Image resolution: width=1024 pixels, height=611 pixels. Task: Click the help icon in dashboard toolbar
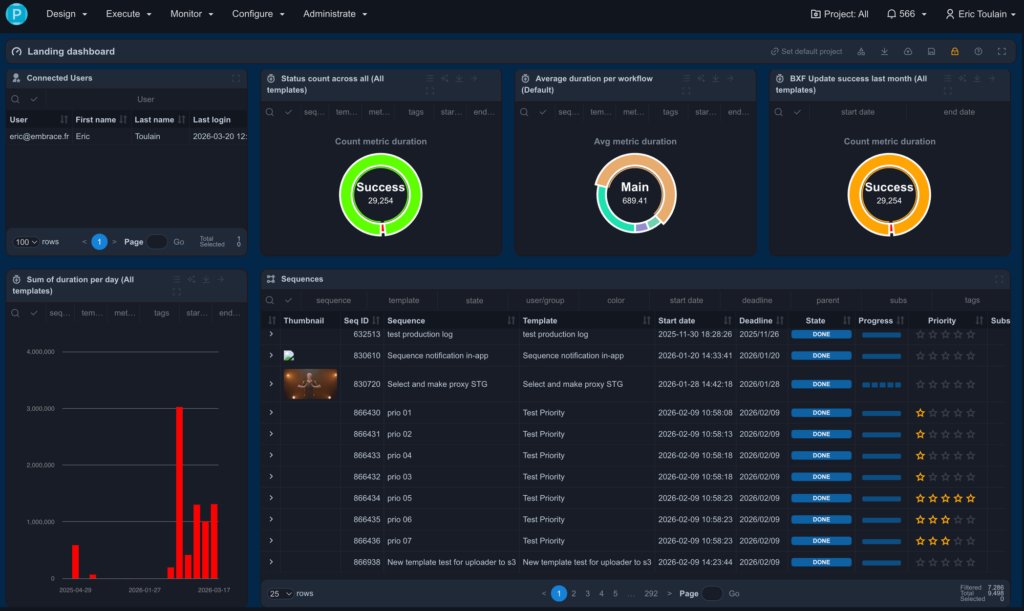click(x=978, y=51)
